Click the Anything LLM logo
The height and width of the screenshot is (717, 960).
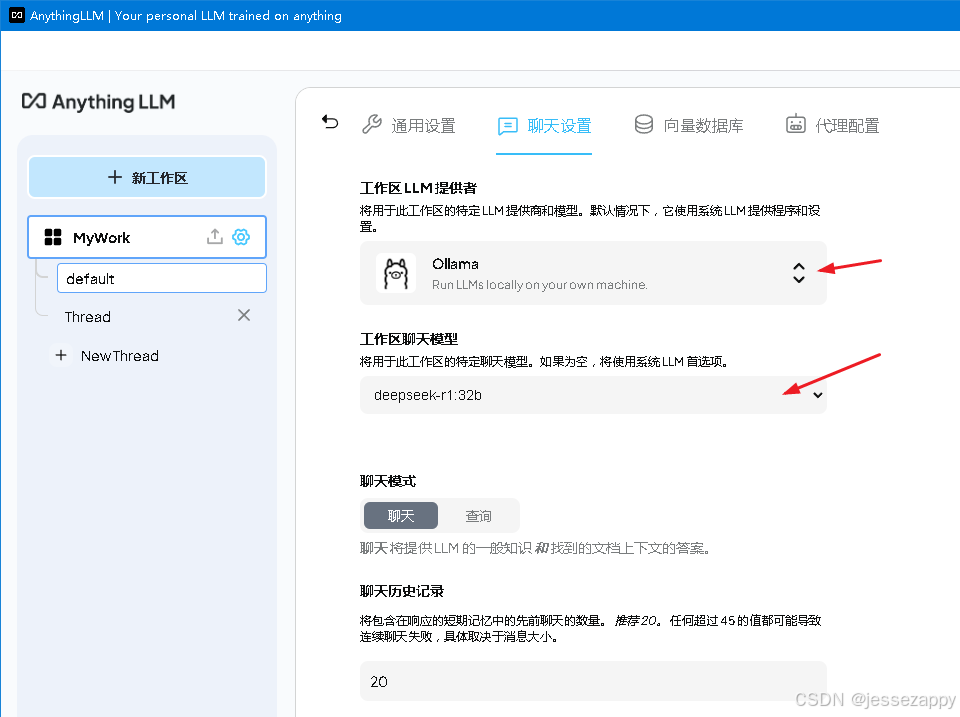click(x=98, y=102)
